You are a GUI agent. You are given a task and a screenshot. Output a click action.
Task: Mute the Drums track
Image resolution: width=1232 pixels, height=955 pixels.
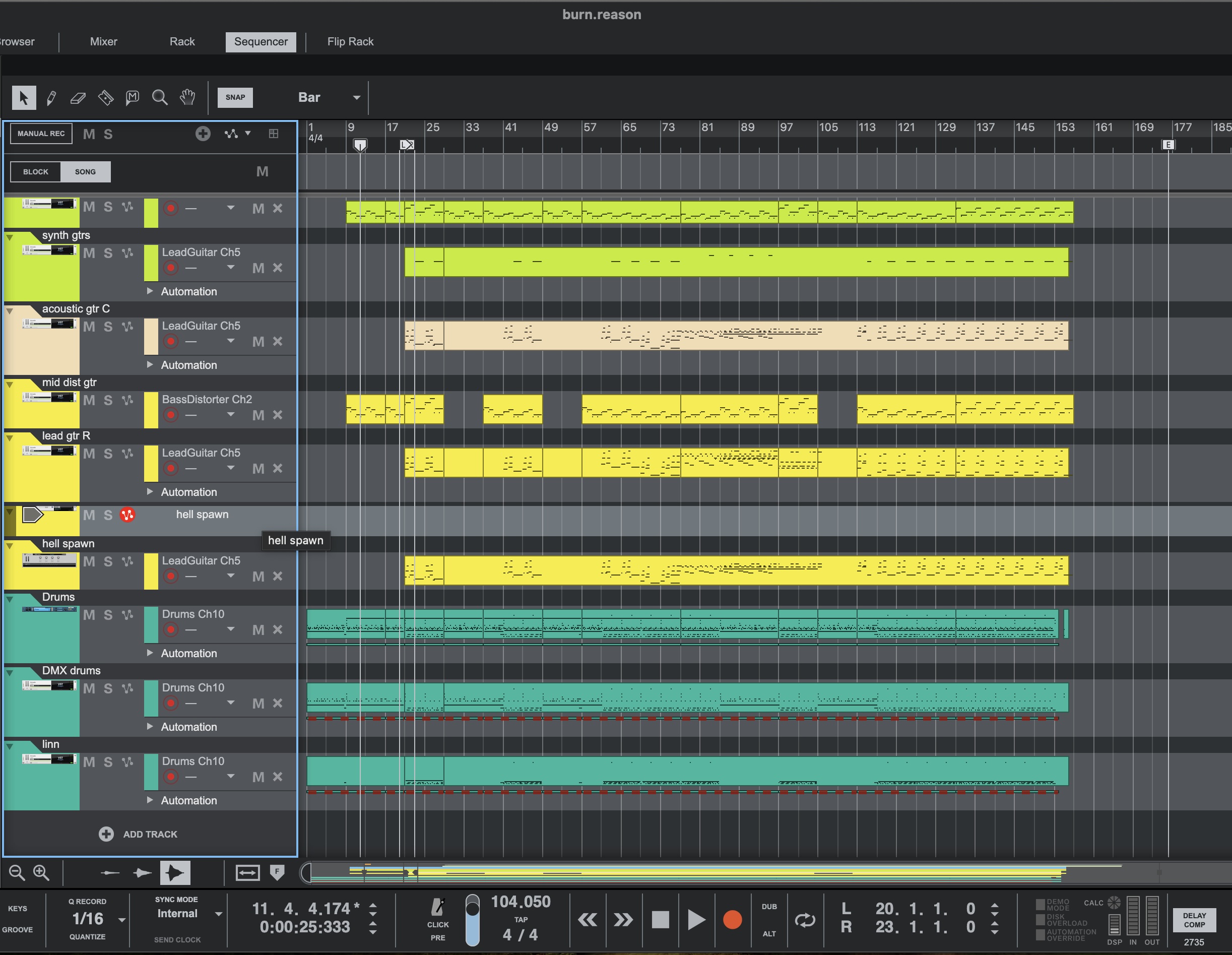(89, 615)
